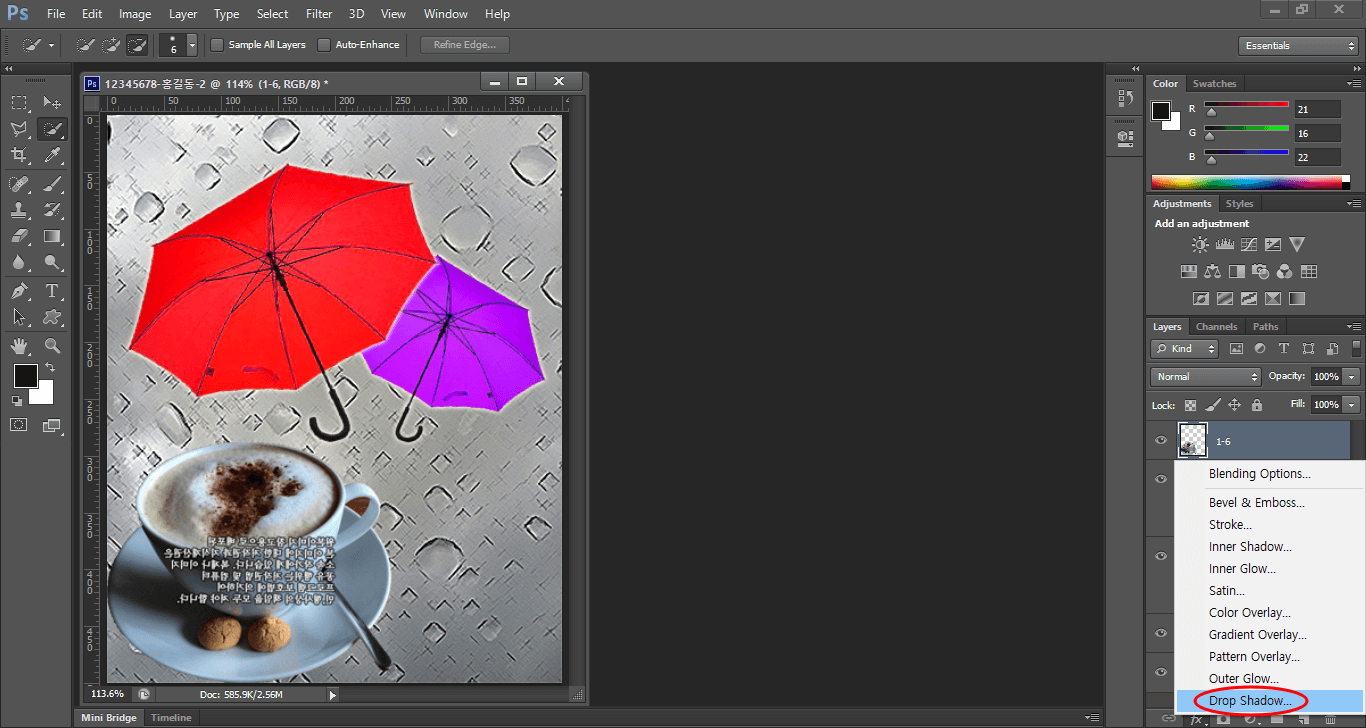The width and height of the screenshot is (1366, 728).
Task: Select the Brush tool
Action: pyautogui.click(x=52, y=184)
